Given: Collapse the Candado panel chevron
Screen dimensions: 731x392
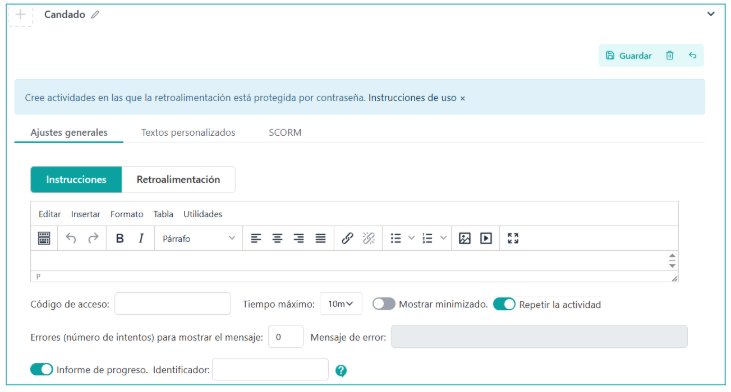Looking at the screenshot, I should (710, 14).
